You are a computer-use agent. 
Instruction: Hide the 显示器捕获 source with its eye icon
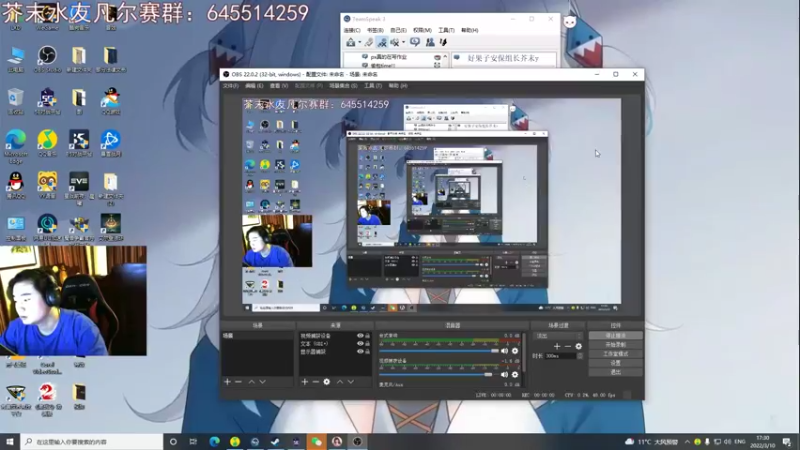(x=360, y=352)
